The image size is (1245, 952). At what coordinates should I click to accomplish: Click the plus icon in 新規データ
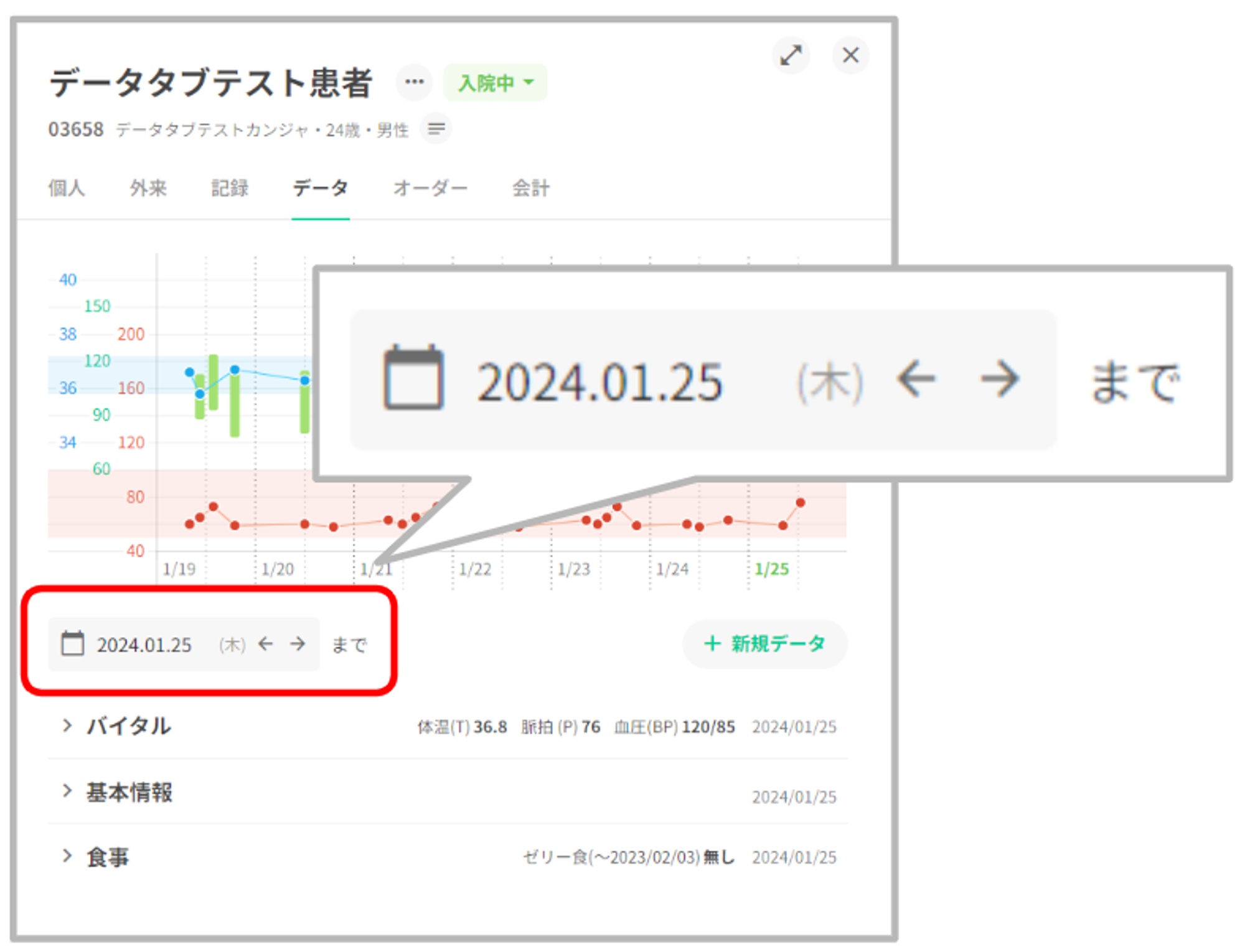tap(712, 643)
